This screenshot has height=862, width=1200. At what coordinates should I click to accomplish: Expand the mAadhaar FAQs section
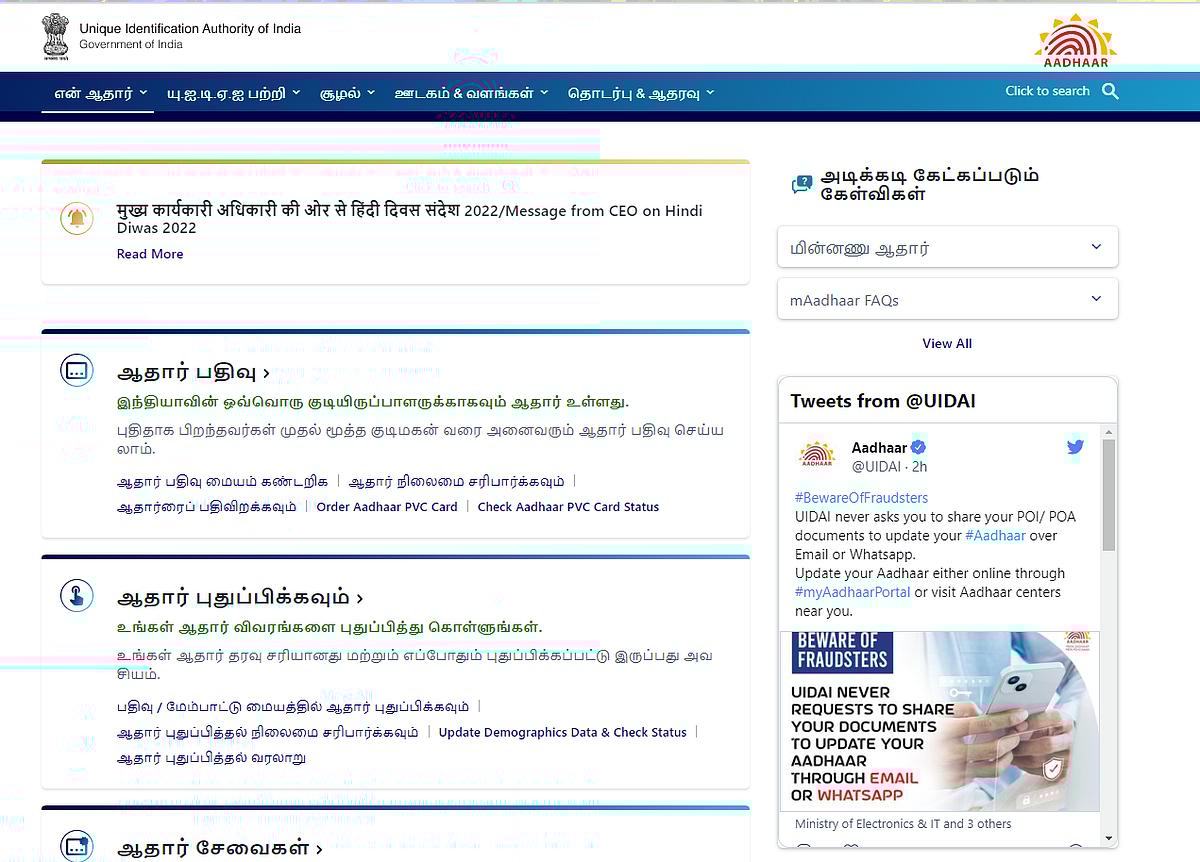point(947,298)
